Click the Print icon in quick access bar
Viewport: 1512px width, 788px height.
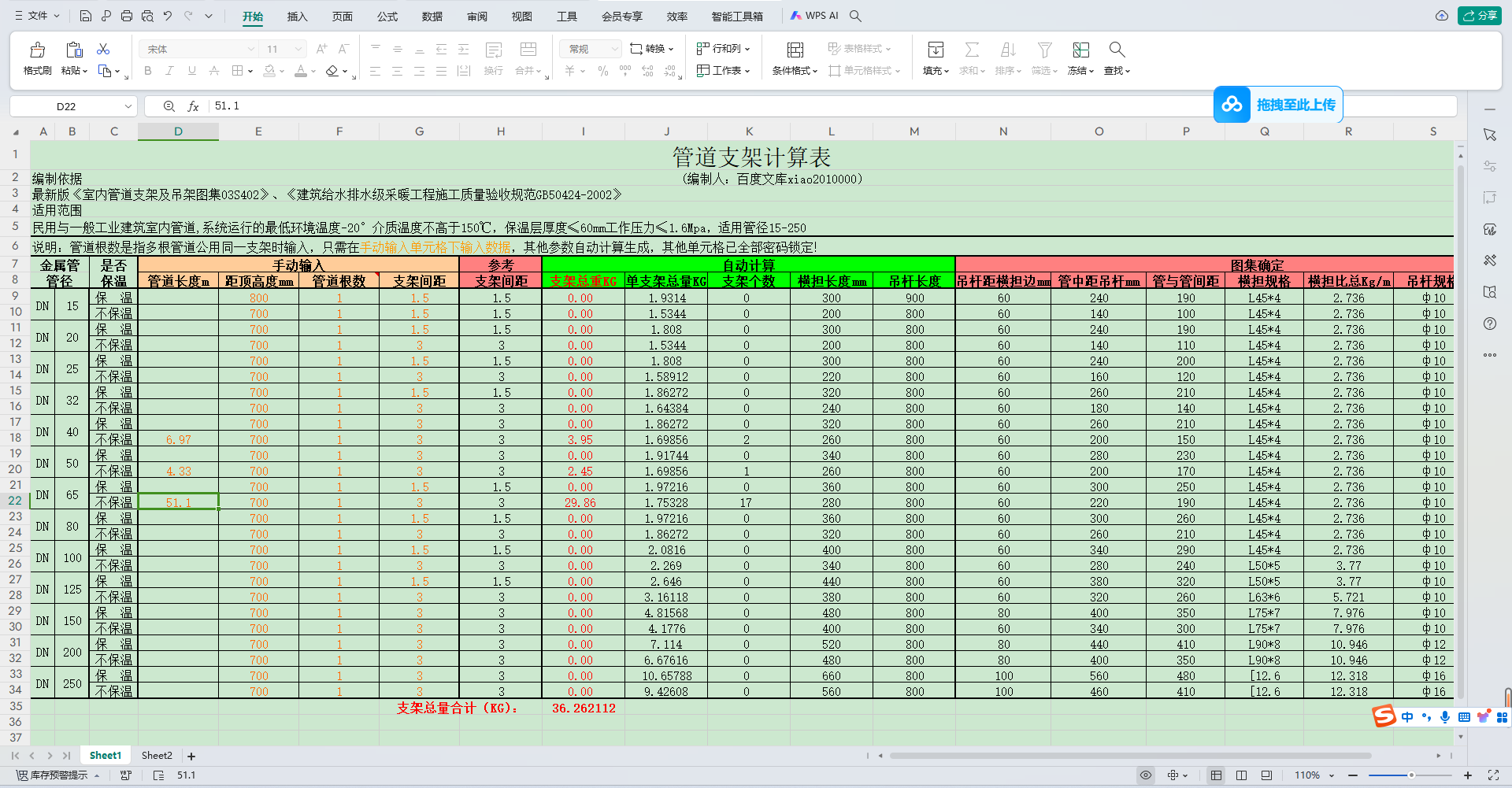pos(127,16)
